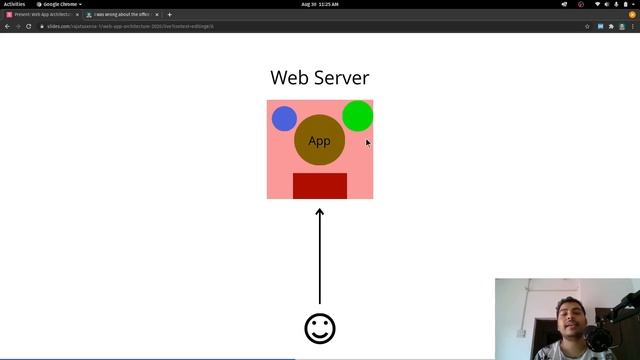Click the smiley face user icon
The width and height of the screenshot is (640, 360).
point(320,329)
